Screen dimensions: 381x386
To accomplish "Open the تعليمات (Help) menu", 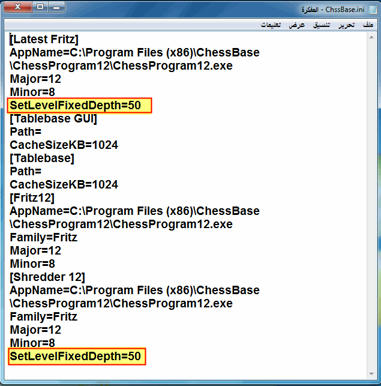I will 271,25.
